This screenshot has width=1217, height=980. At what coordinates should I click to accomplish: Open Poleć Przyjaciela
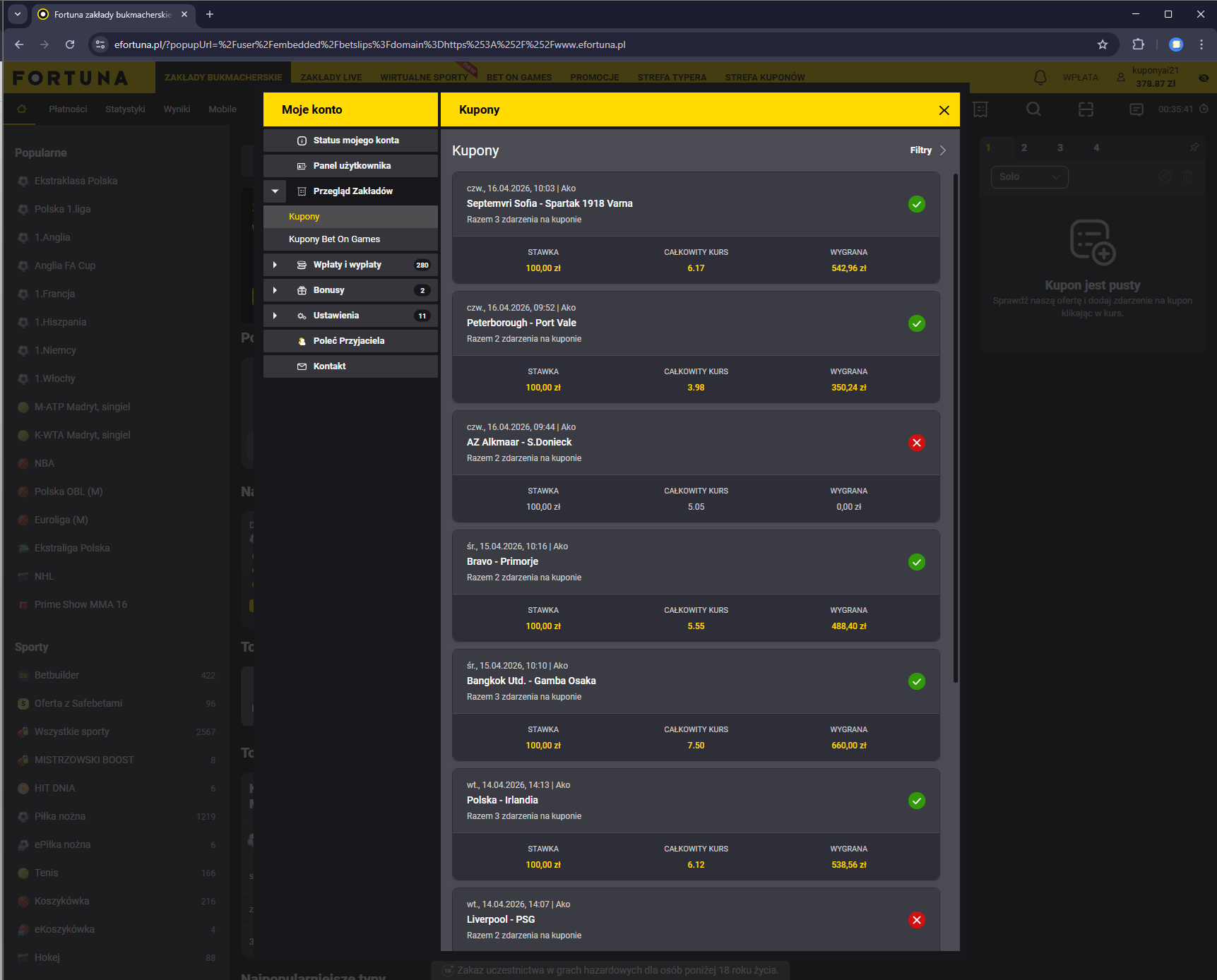click(x=350, y=341)
